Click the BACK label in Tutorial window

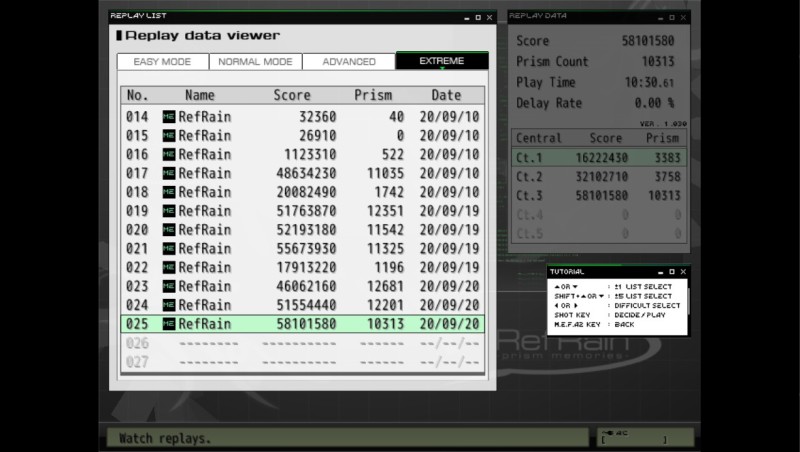(x=624, y=324)
